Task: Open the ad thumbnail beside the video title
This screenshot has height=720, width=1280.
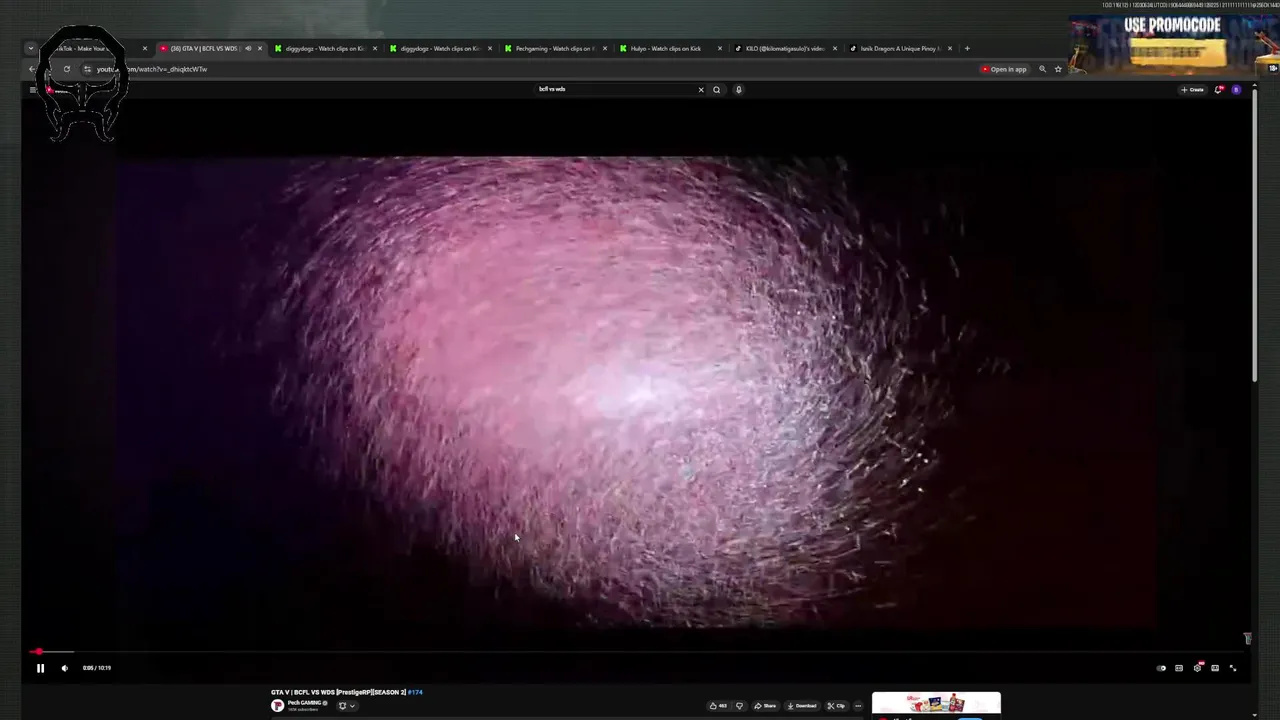Action: [x=936, y=705]
